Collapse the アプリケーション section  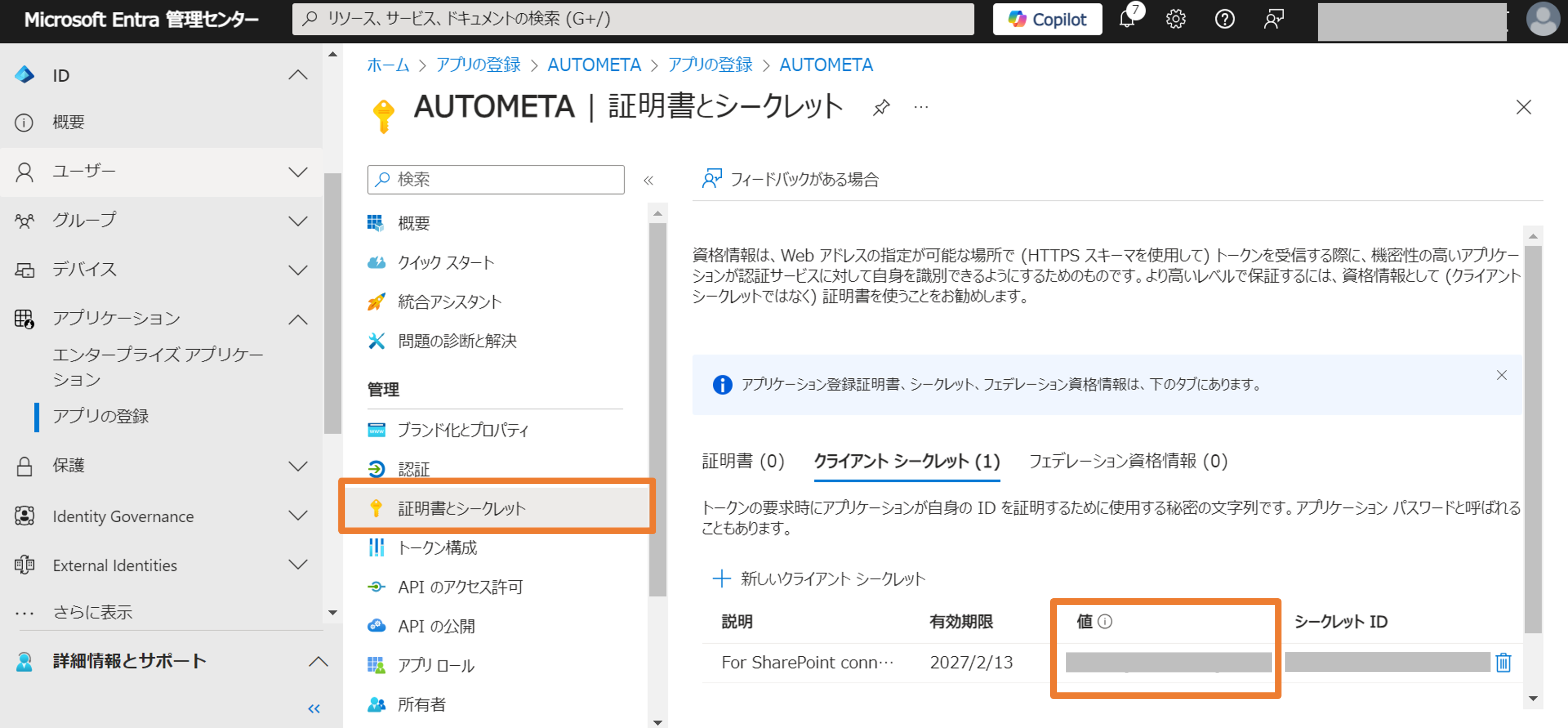tap(297, 319)
